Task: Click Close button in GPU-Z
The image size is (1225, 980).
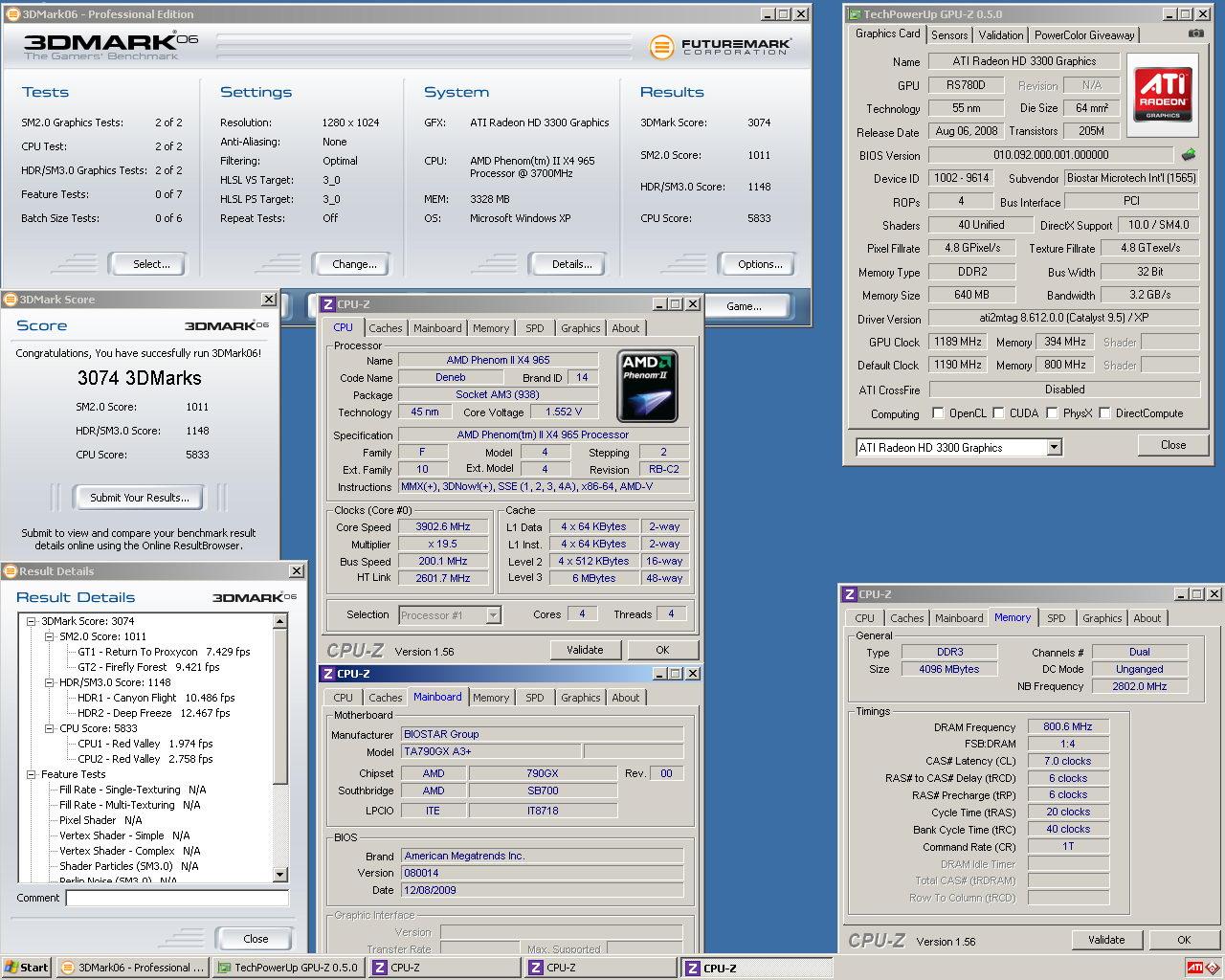Action: coord(1173,445)
